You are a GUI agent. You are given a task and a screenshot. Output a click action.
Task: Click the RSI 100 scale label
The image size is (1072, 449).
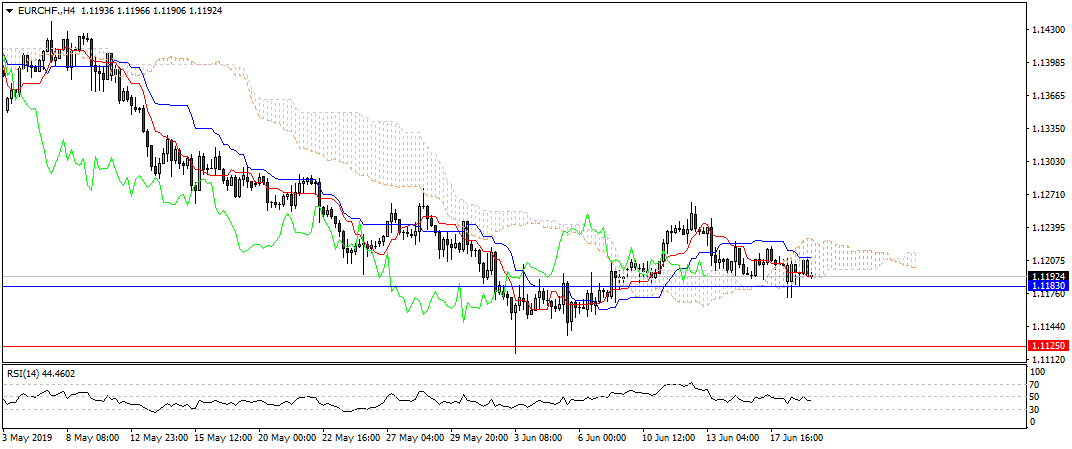click(x=1041, y=372)
